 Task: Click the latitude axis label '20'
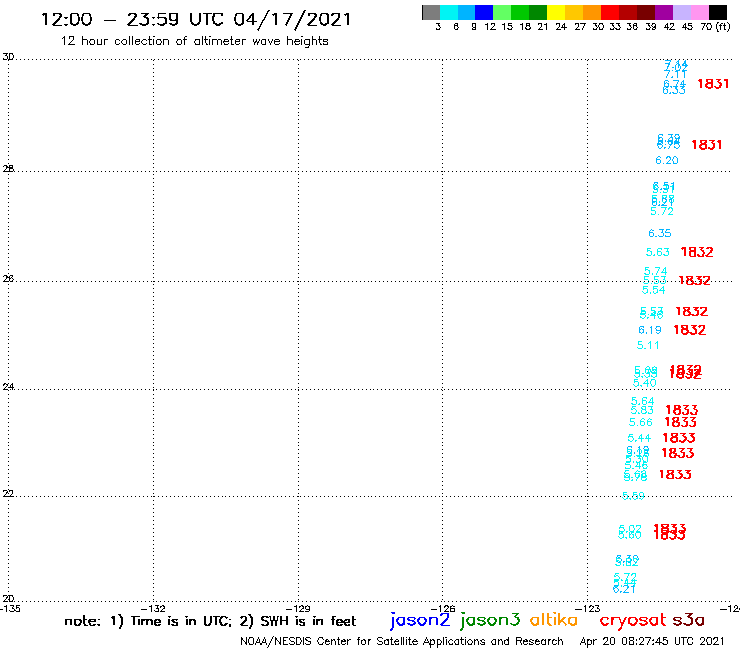(x=8, y=599)
